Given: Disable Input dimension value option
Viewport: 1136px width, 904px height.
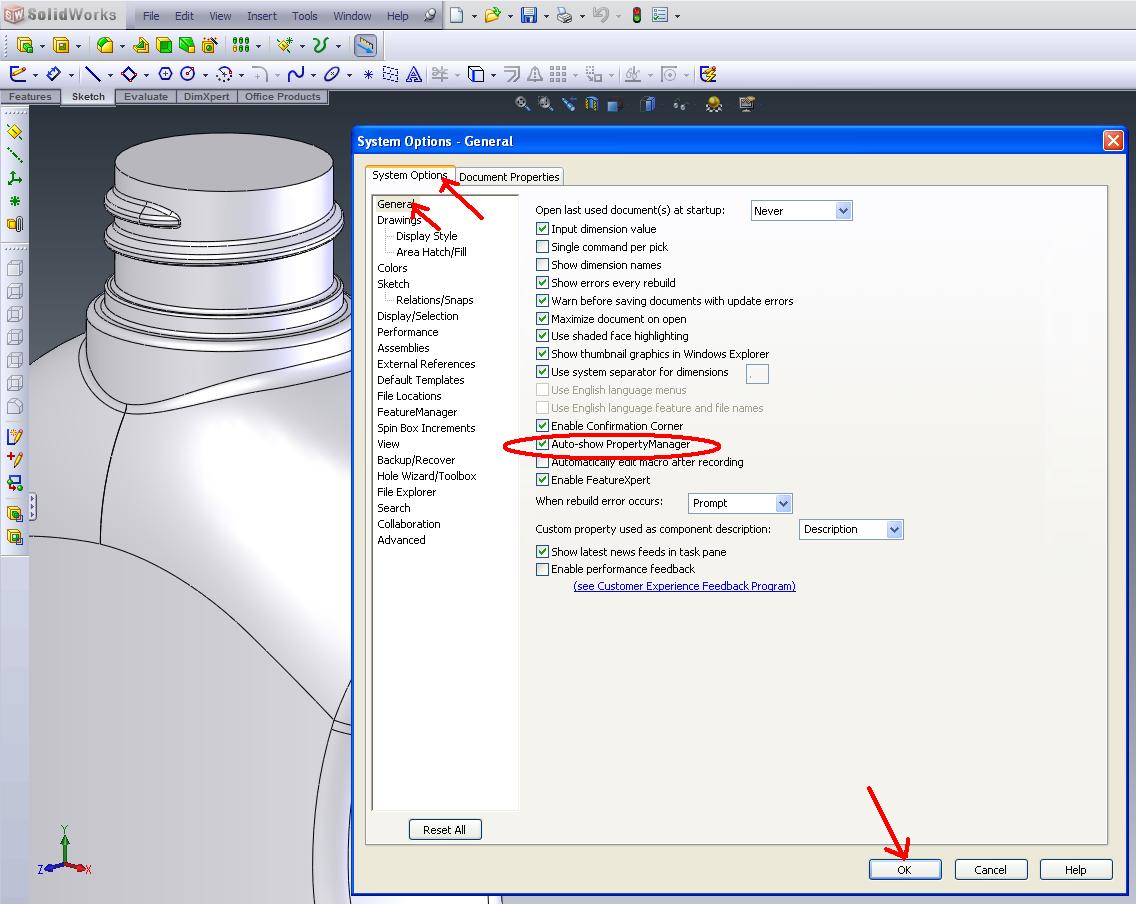Looking at the screenshot, I should pyautogui.click(x=542, y=228).
